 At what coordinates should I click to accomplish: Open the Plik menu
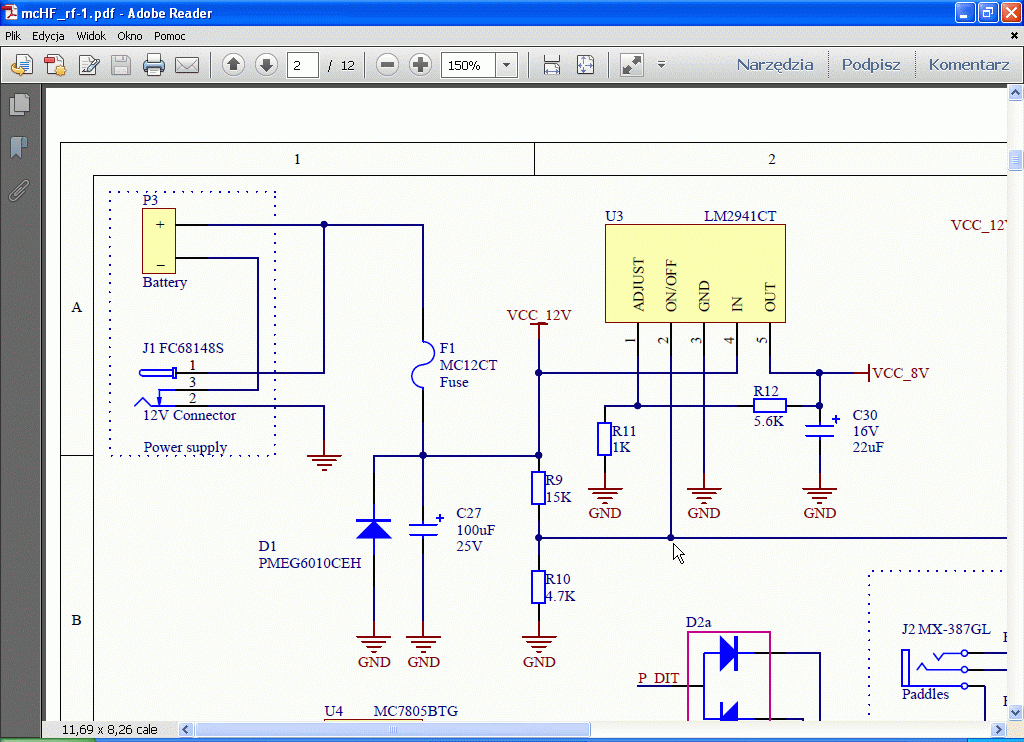[13, 36]
